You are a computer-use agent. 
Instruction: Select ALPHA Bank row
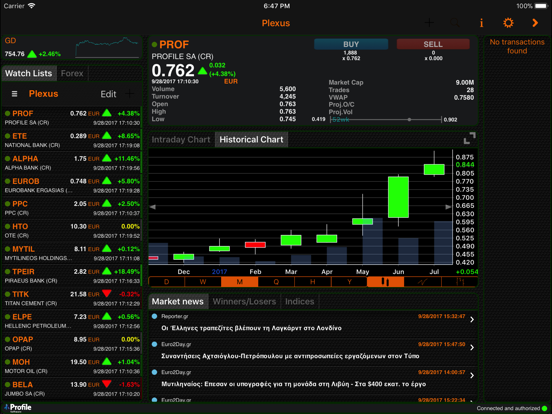click(72, 163)
